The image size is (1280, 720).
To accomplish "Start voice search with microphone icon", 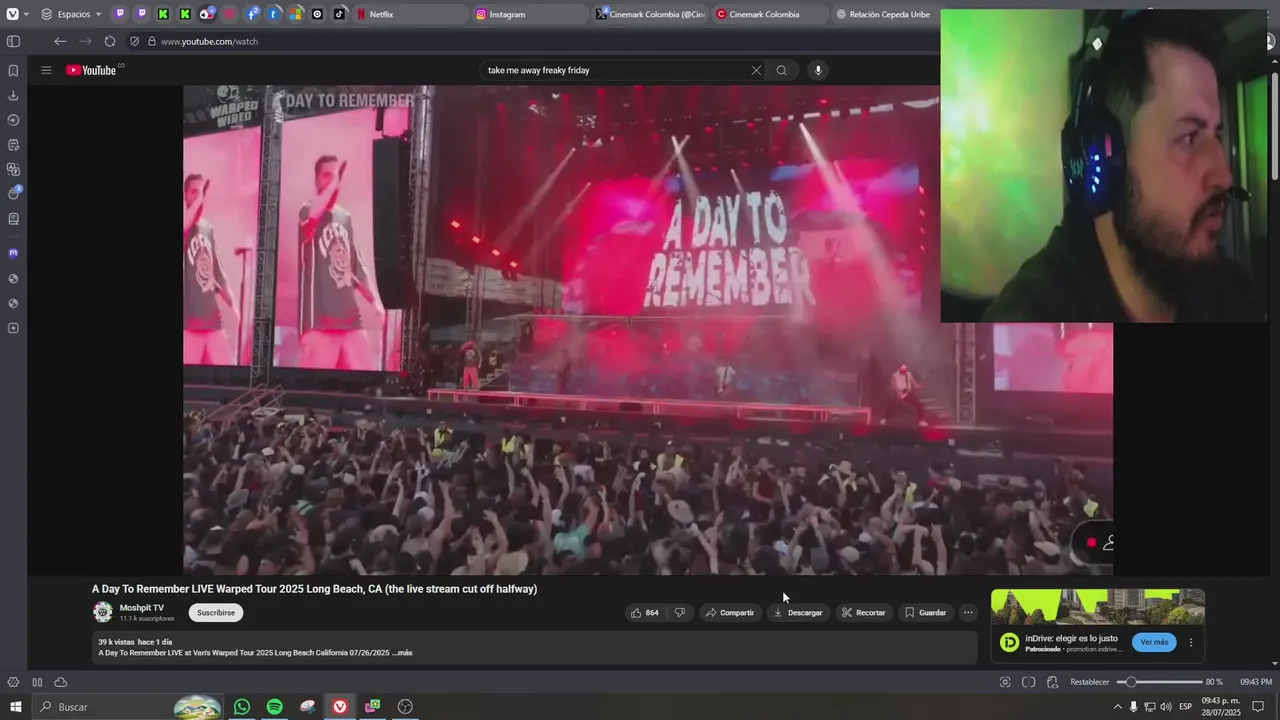I will 818,70.
